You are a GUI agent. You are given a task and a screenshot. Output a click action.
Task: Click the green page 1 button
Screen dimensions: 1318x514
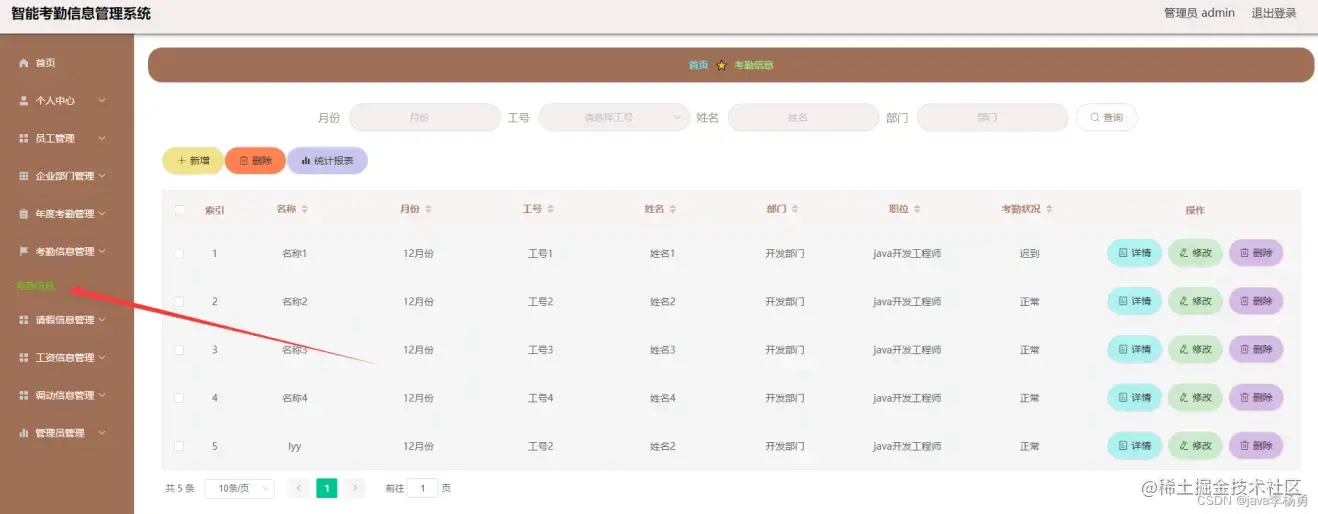(x=327, y=488)
